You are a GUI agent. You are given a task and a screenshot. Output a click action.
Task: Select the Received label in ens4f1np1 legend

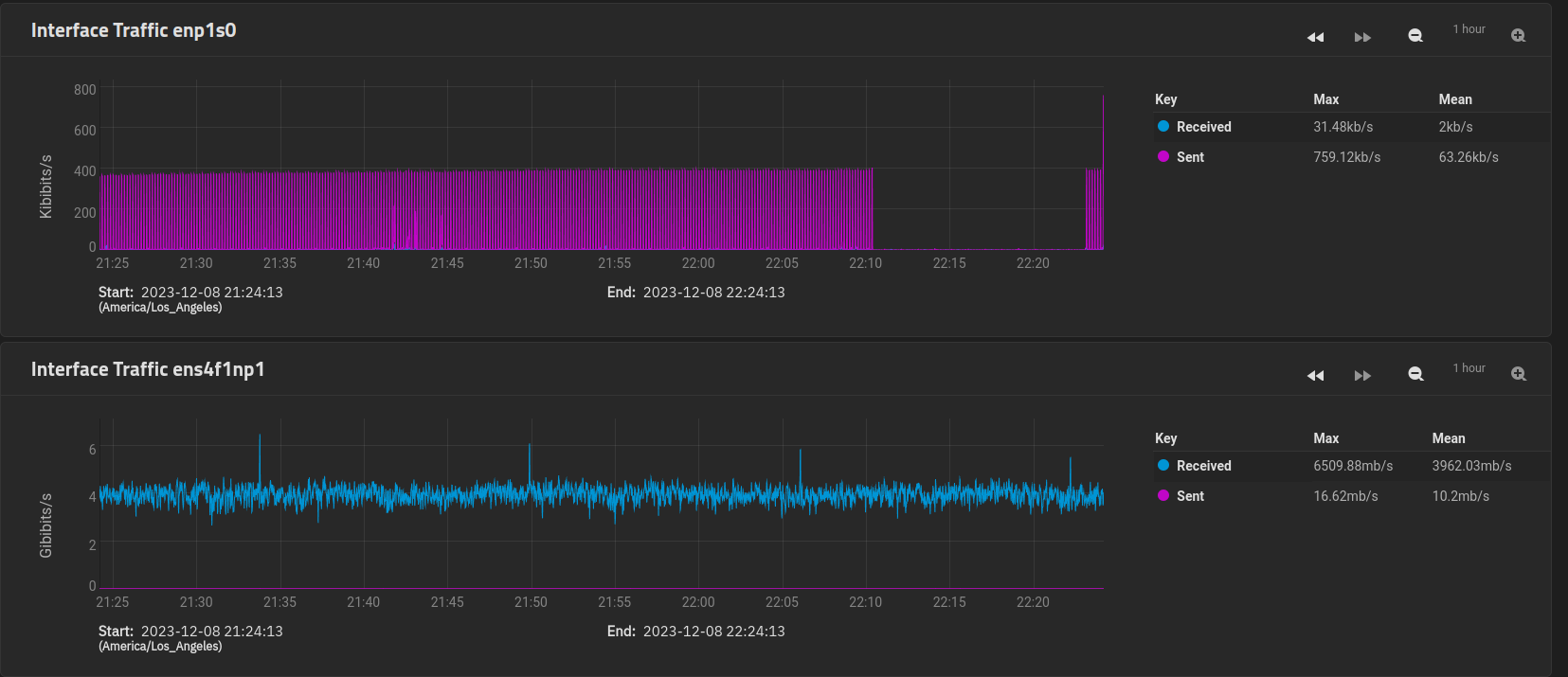(x=1204, y=466)
